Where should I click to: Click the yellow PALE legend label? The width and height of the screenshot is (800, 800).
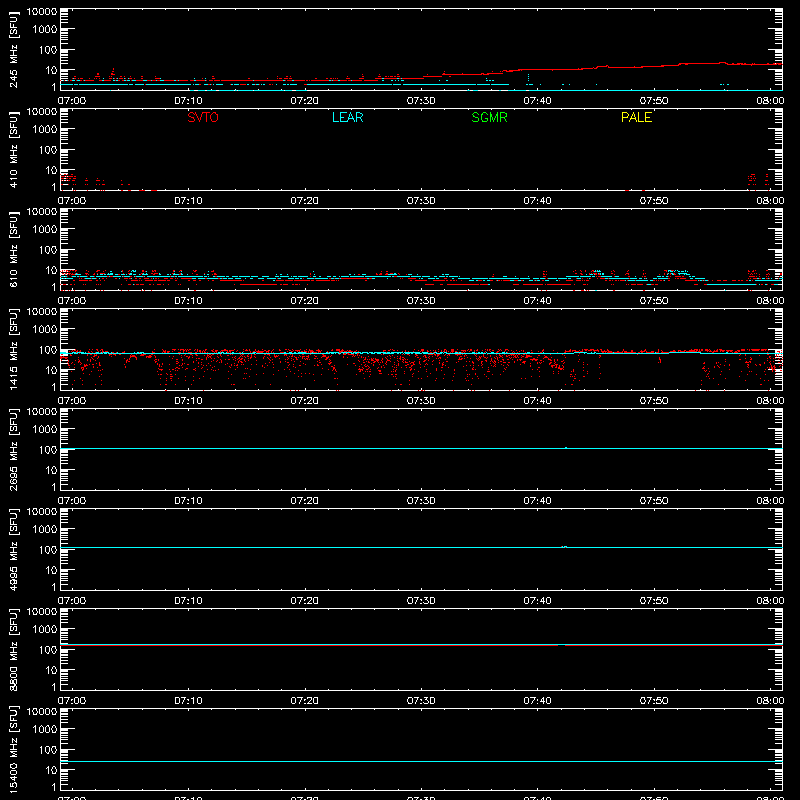636,117
